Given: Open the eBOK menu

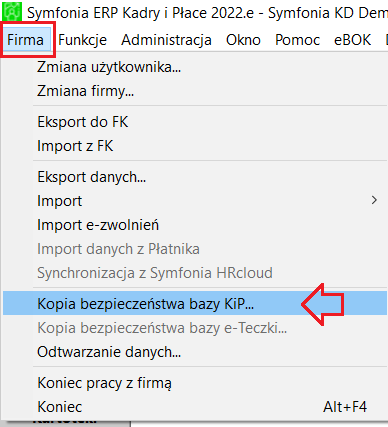Looking at the screenshot, I should (352, 40).
